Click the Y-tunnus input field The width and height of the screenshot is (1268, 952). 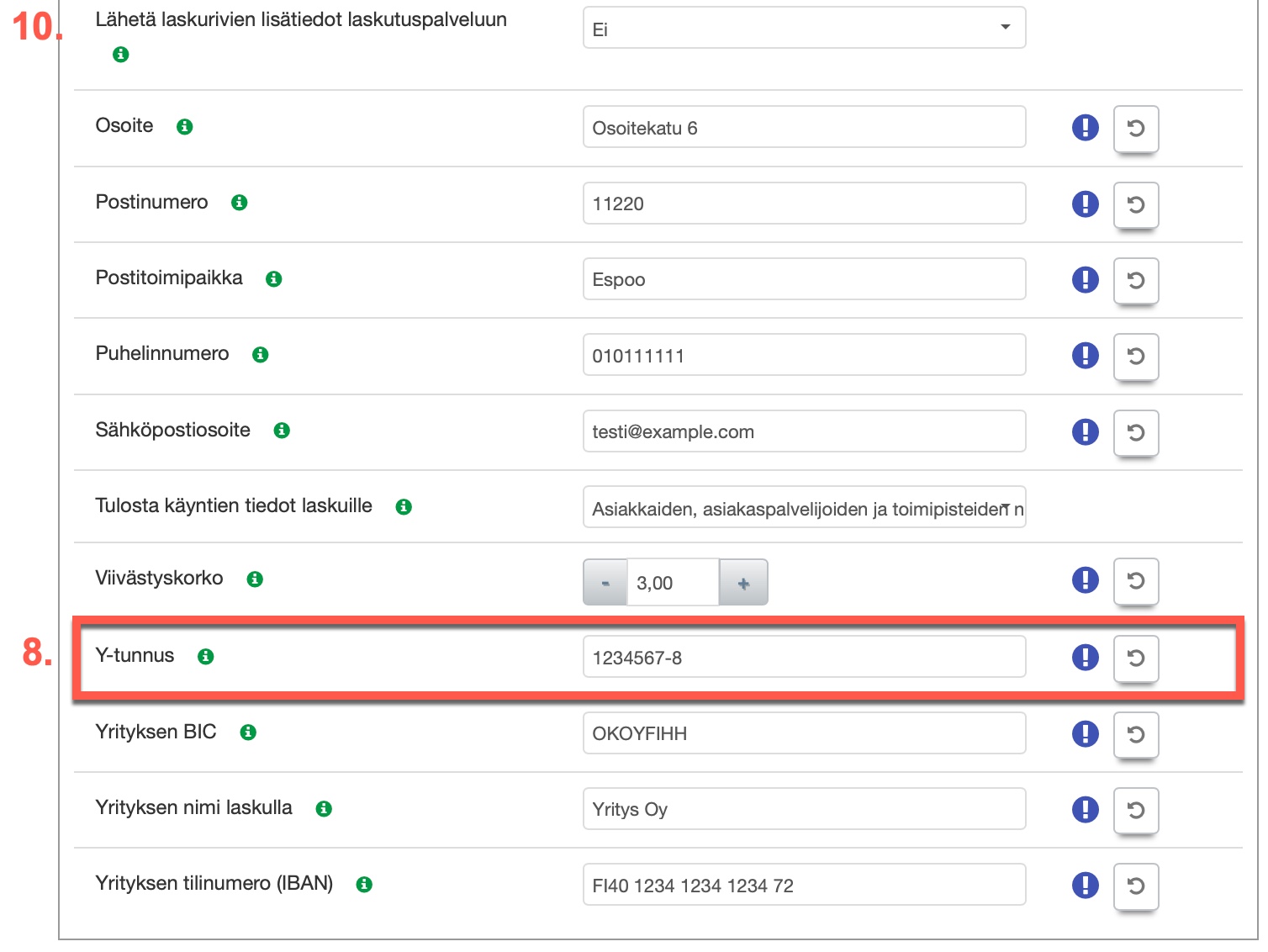[x=804, y=657]
